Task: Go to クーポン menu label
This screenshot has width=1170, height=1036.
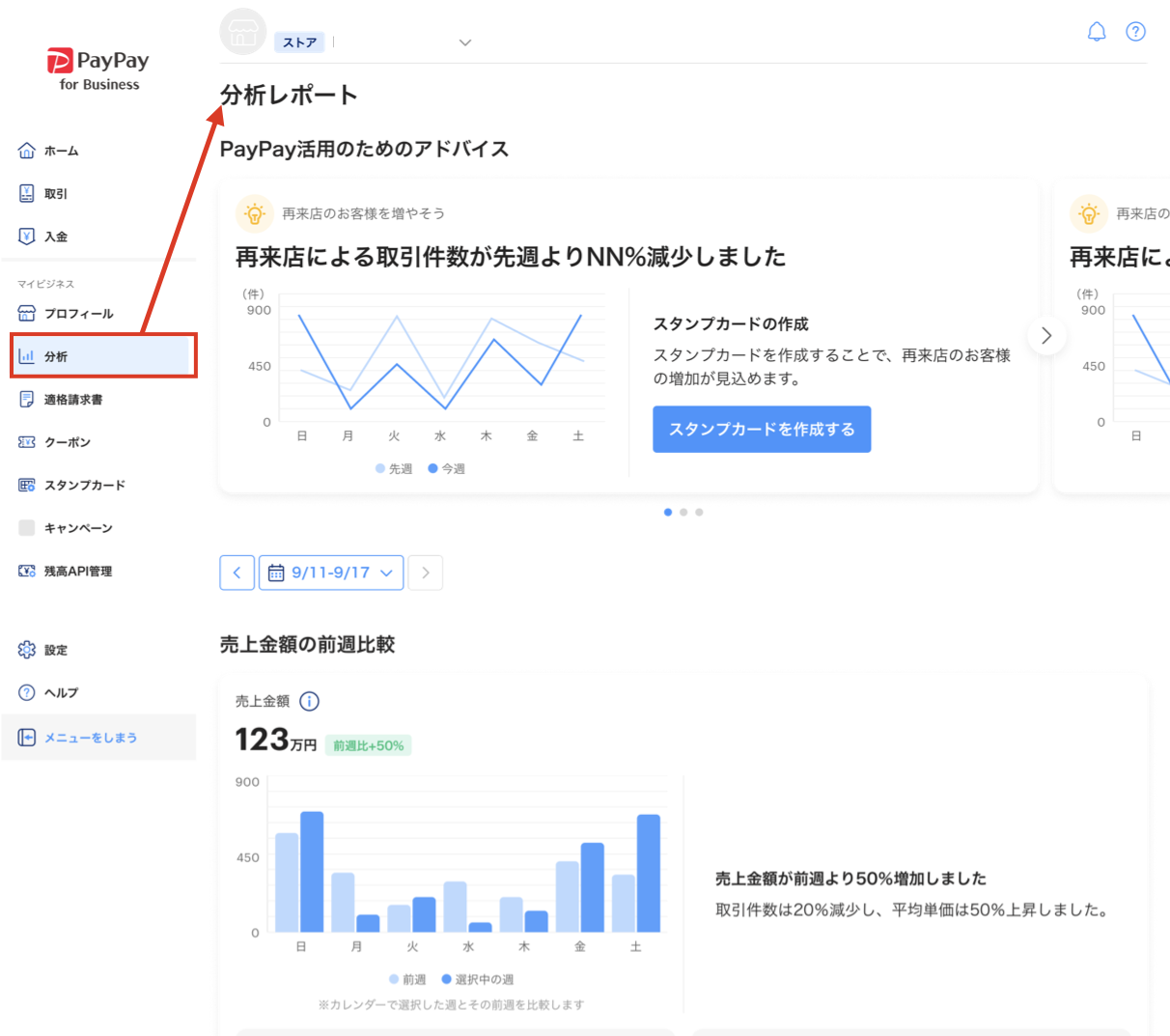Action: [68, 442]
